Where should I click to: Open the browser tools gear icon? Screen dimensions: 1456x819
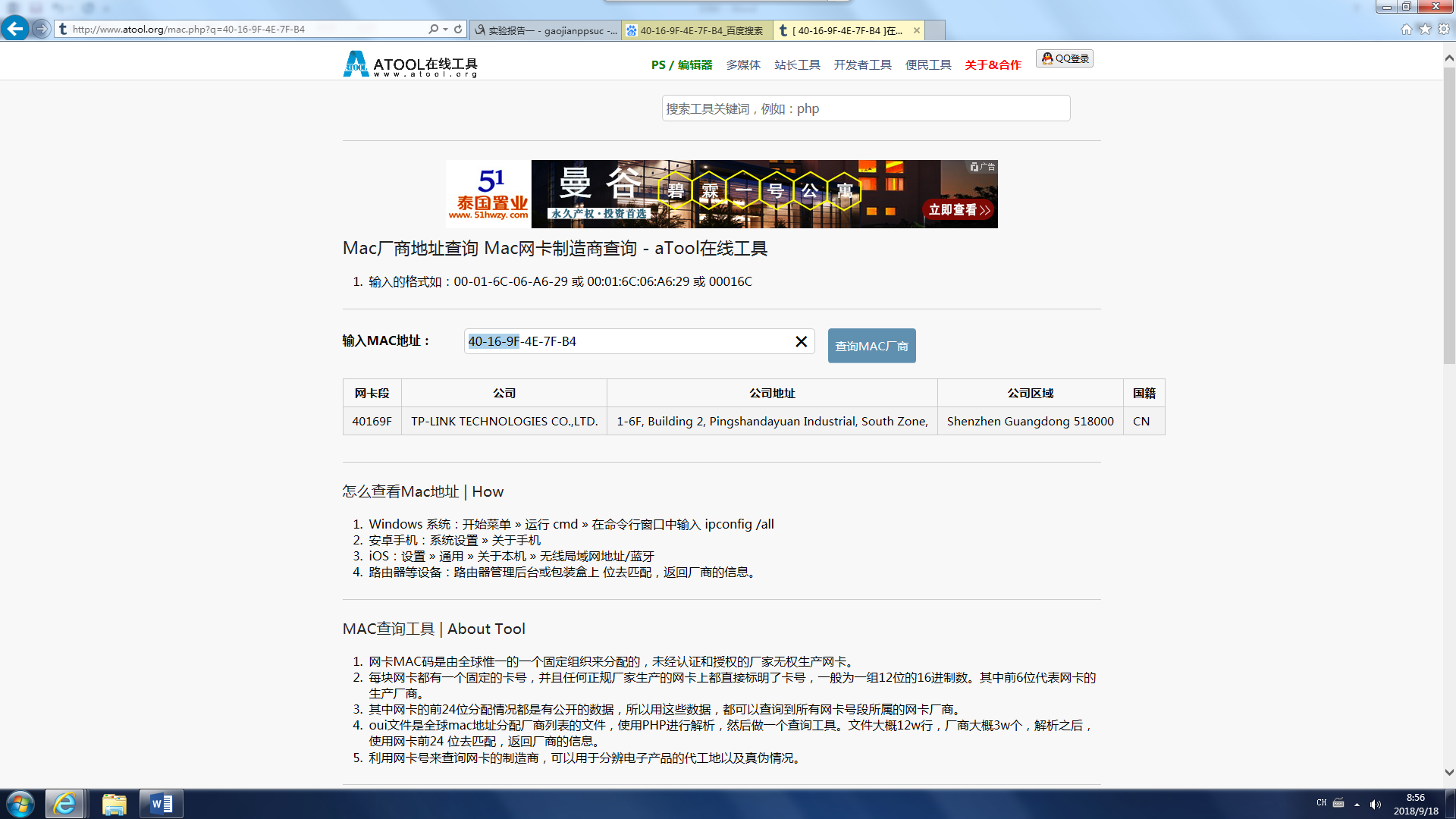(x=1444, y=29)
